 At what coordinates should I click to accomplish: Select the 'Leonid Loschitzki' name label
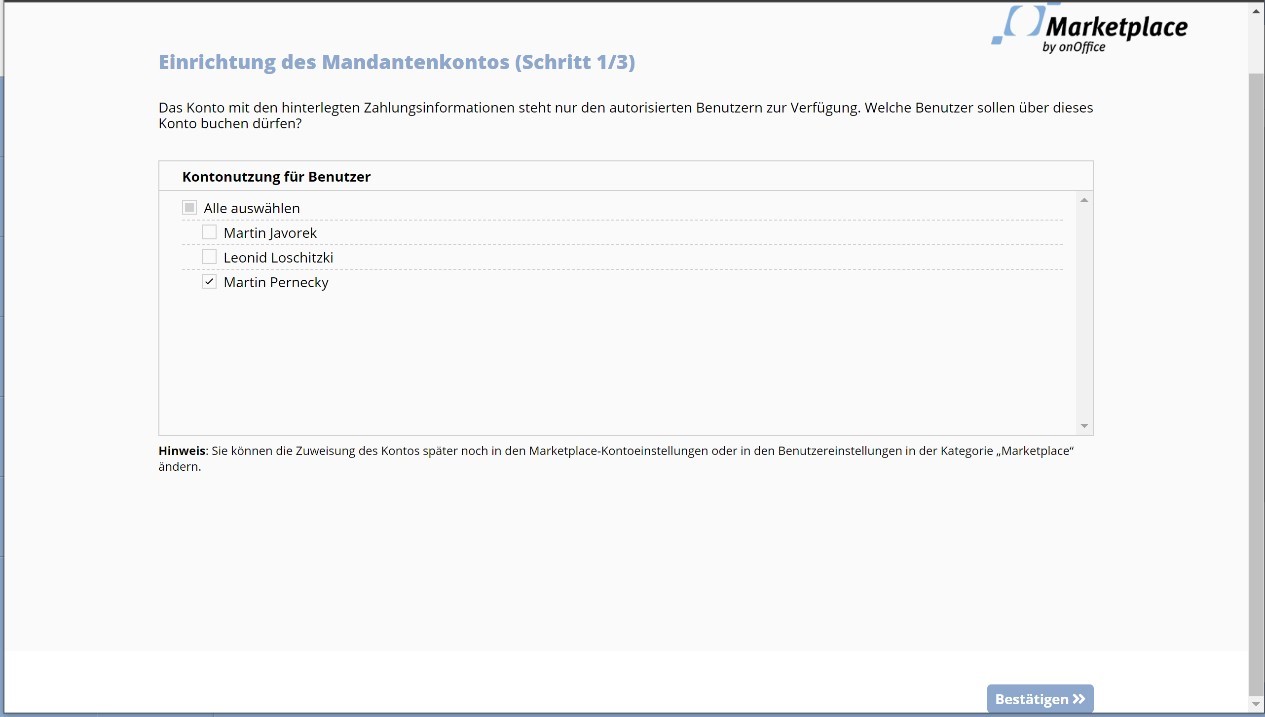[278, 258]
